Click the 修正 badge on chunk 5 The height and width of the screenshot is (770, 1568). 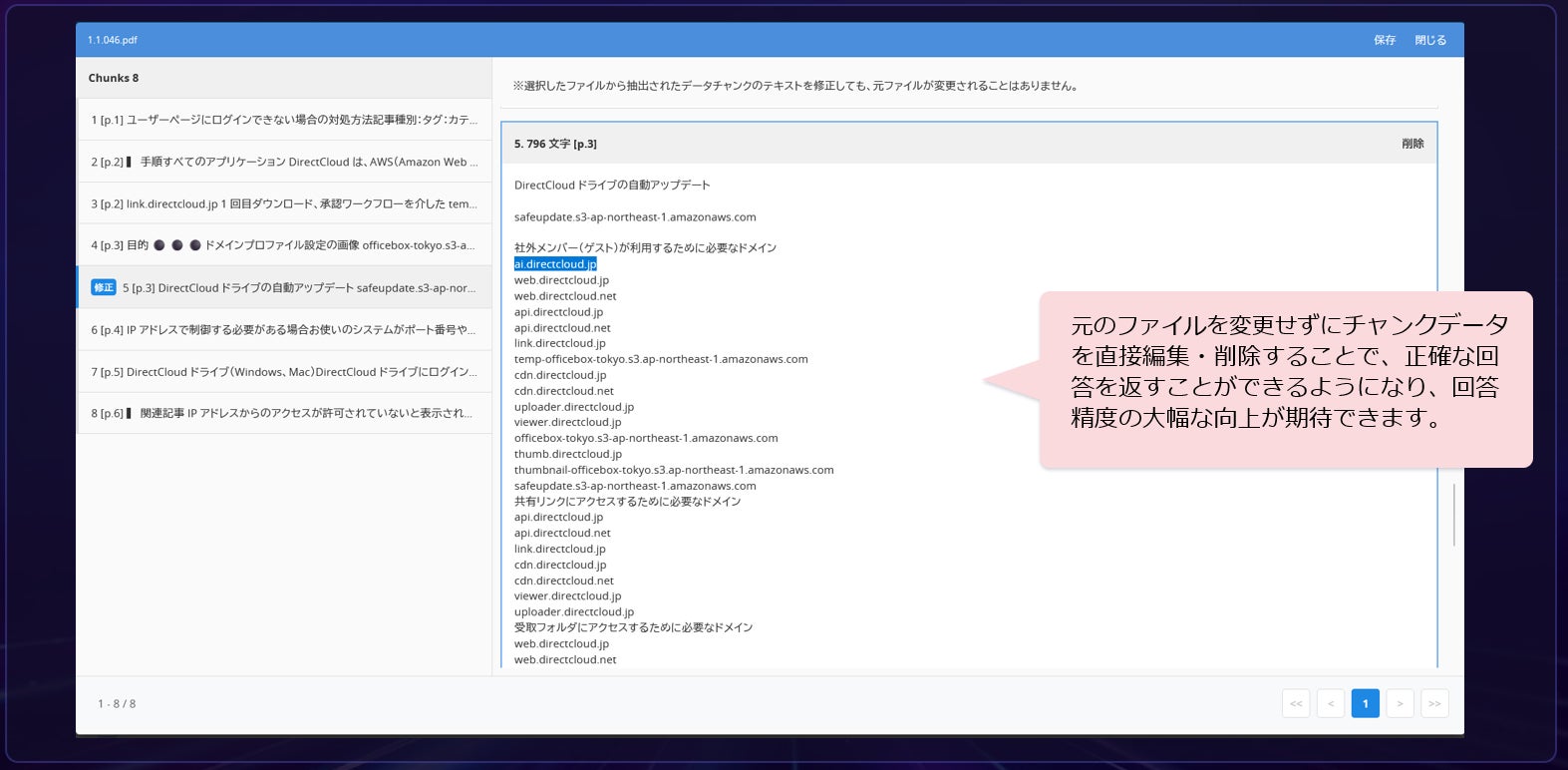tap(104, 287)
